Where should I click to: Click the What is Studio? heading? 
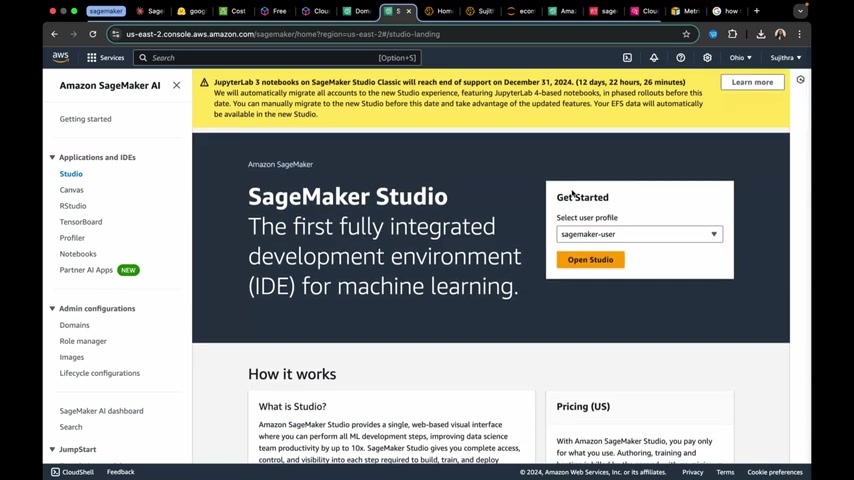pyautogui.click(x=292, y=406)
